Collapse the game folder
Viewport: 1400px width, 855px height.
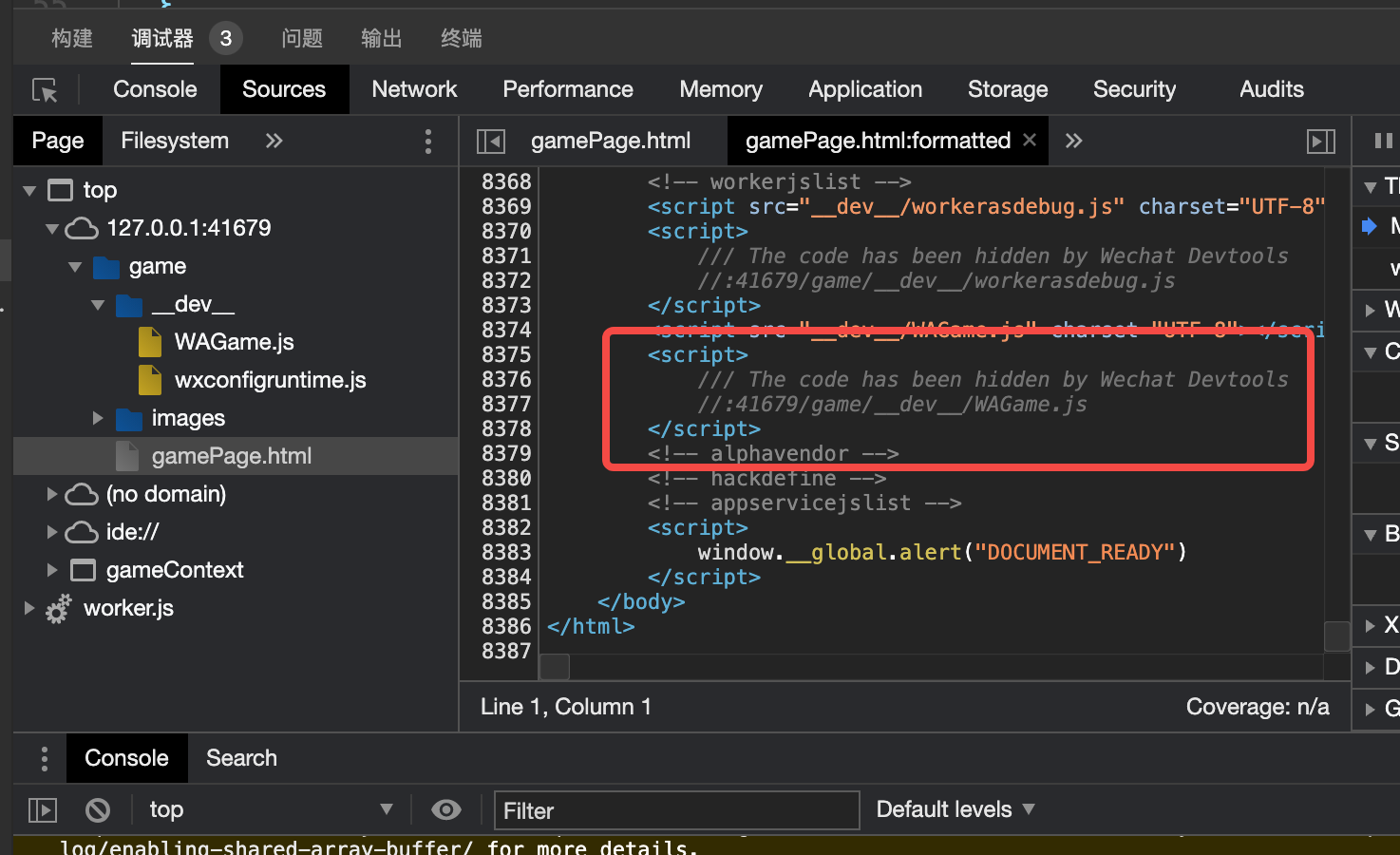point(75,267)
